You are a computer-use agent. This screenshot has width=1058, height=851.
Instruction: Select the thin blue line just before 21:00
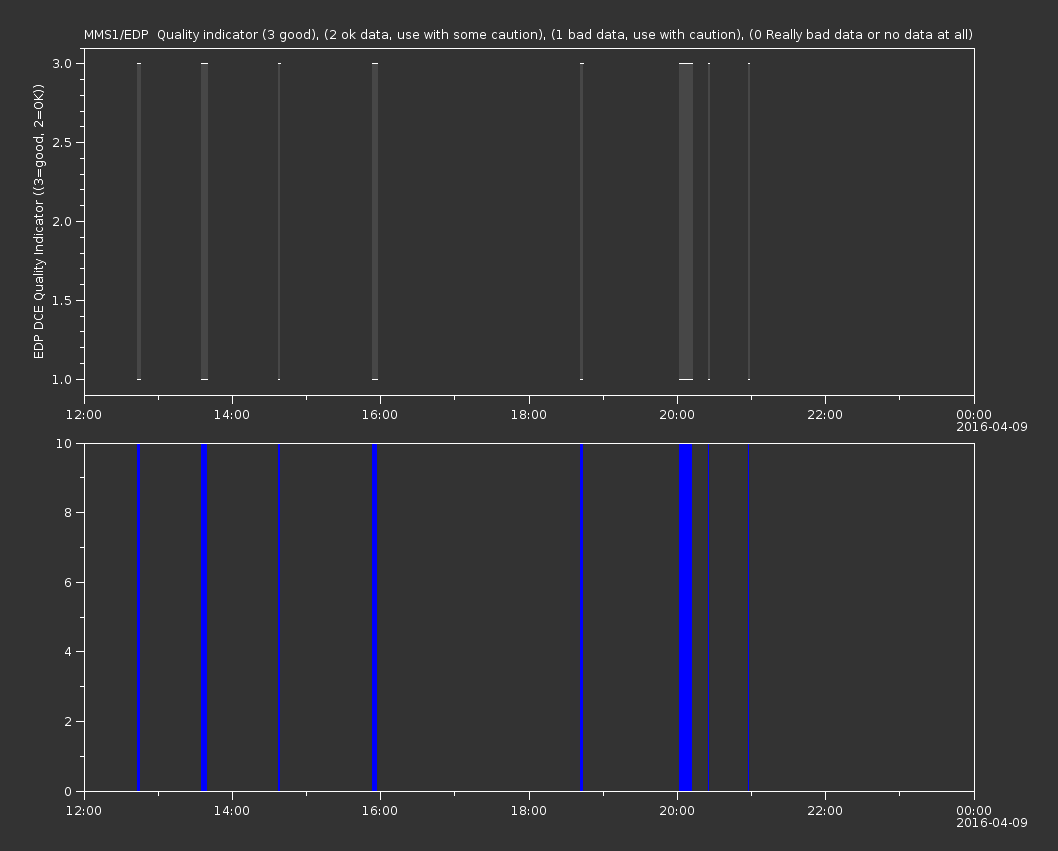748,617
